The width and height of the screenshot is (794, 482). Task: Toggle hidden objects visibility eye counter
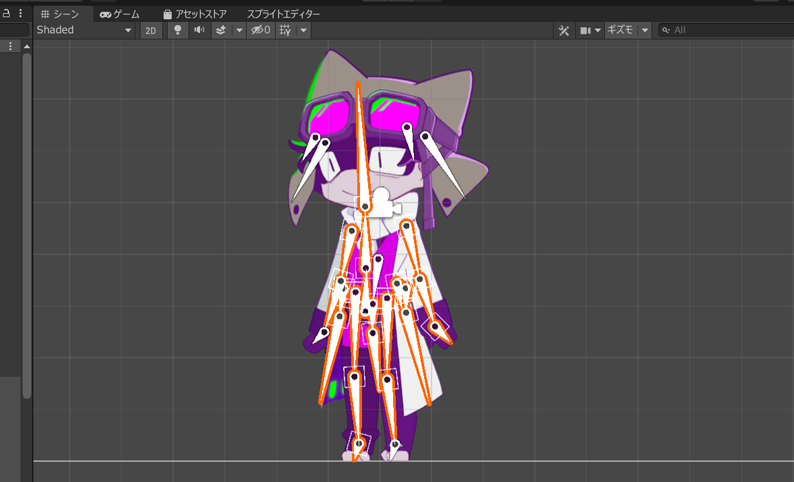[261, 30]
